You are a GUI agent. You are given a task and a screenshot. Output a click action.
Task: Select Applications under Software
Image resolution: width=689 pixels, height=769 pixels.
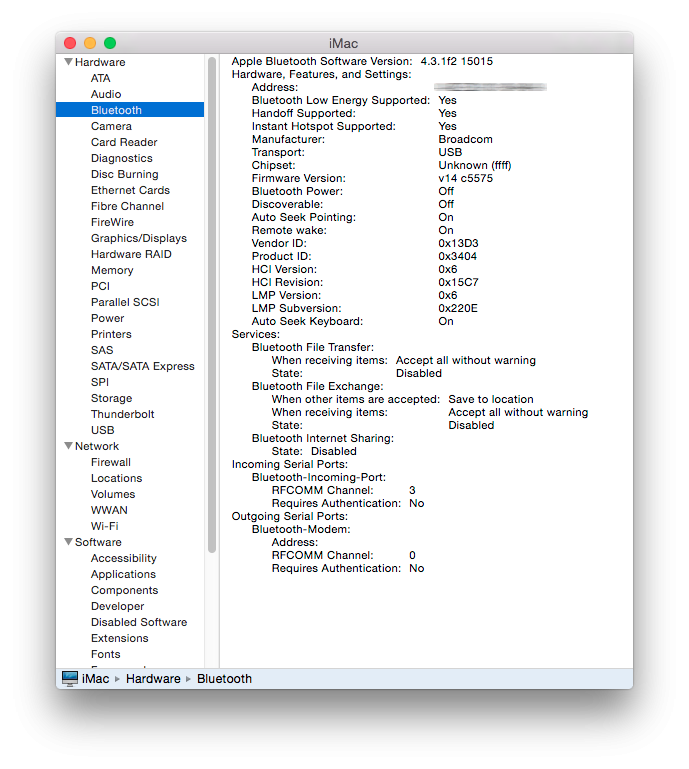[123, 574]
